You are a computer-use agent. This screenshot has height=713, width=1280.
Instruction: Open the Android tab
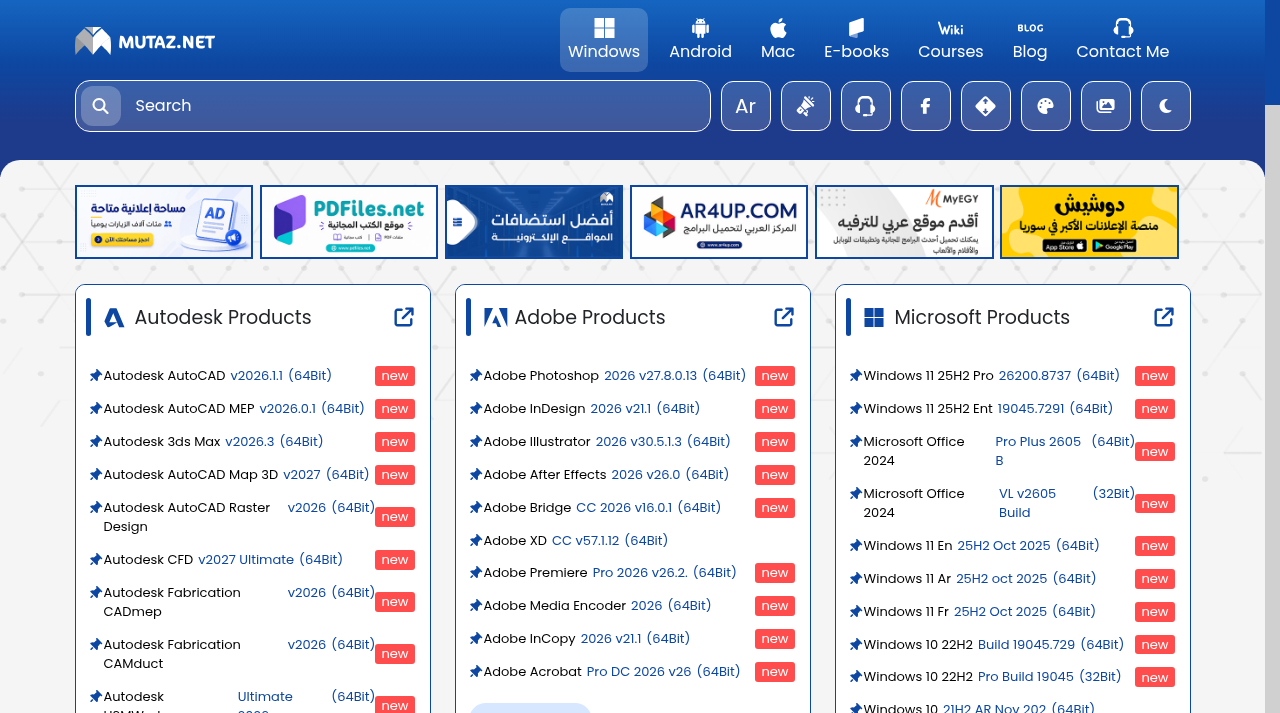coord(700,40)
